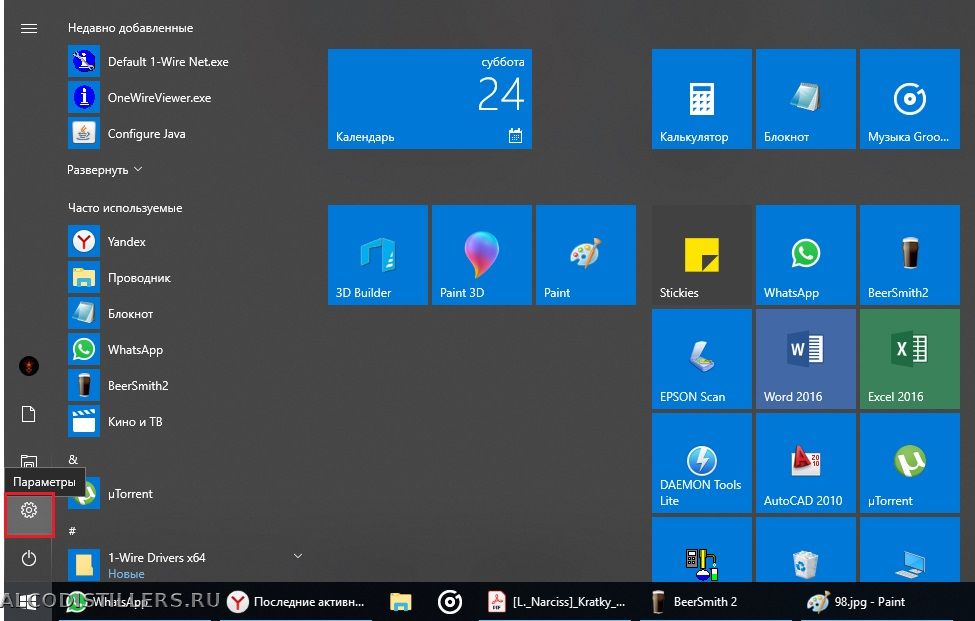Image resolution: width=975 pixels, height=621 pixels.
Task: Expand the Start menu hamburger navigation button
Action: tap(29, 29)
